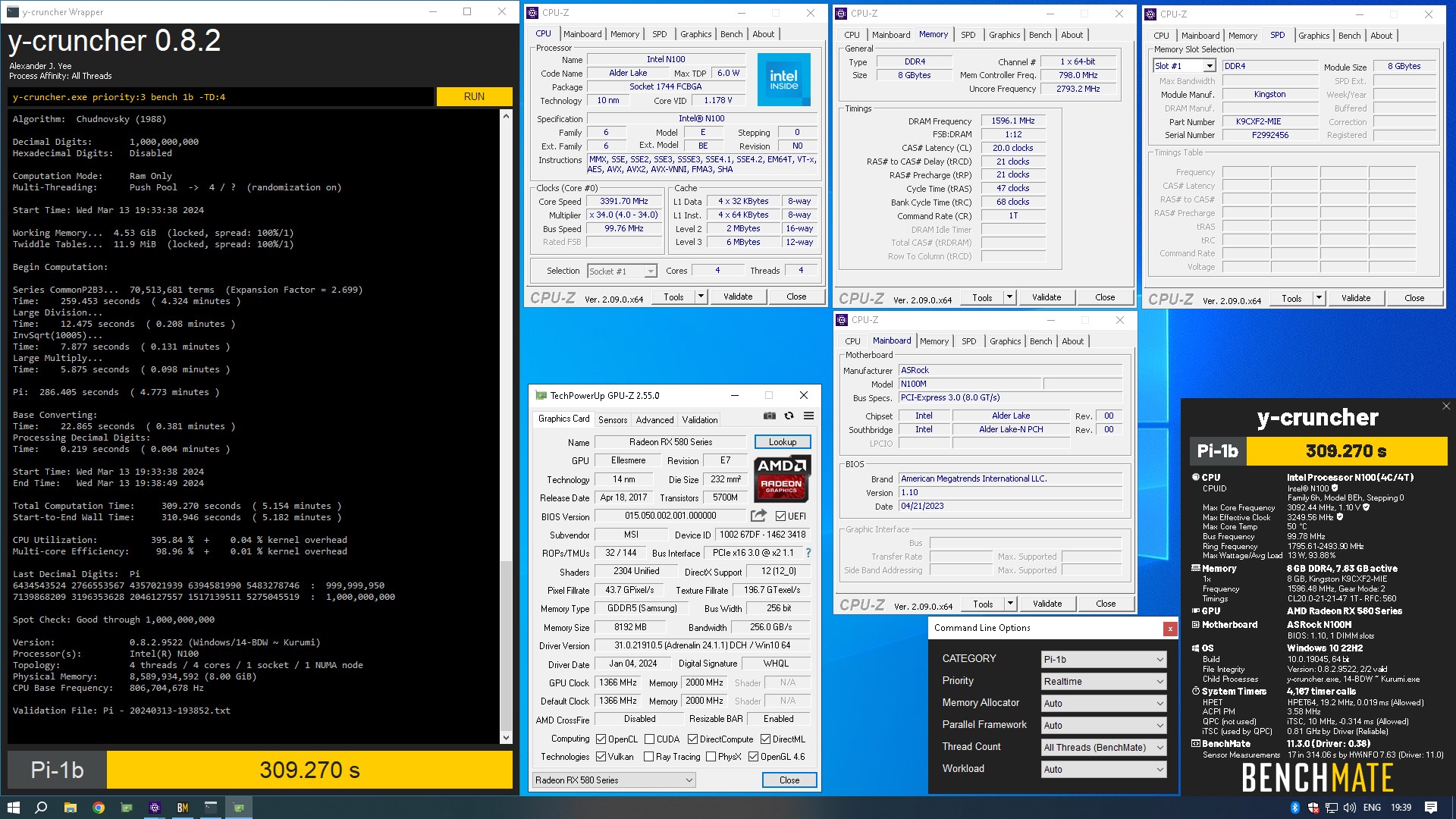Click the Intel Inside logo in CPU-Z
This screenshot has width=1456, height=819.
[x=783, y=79]
